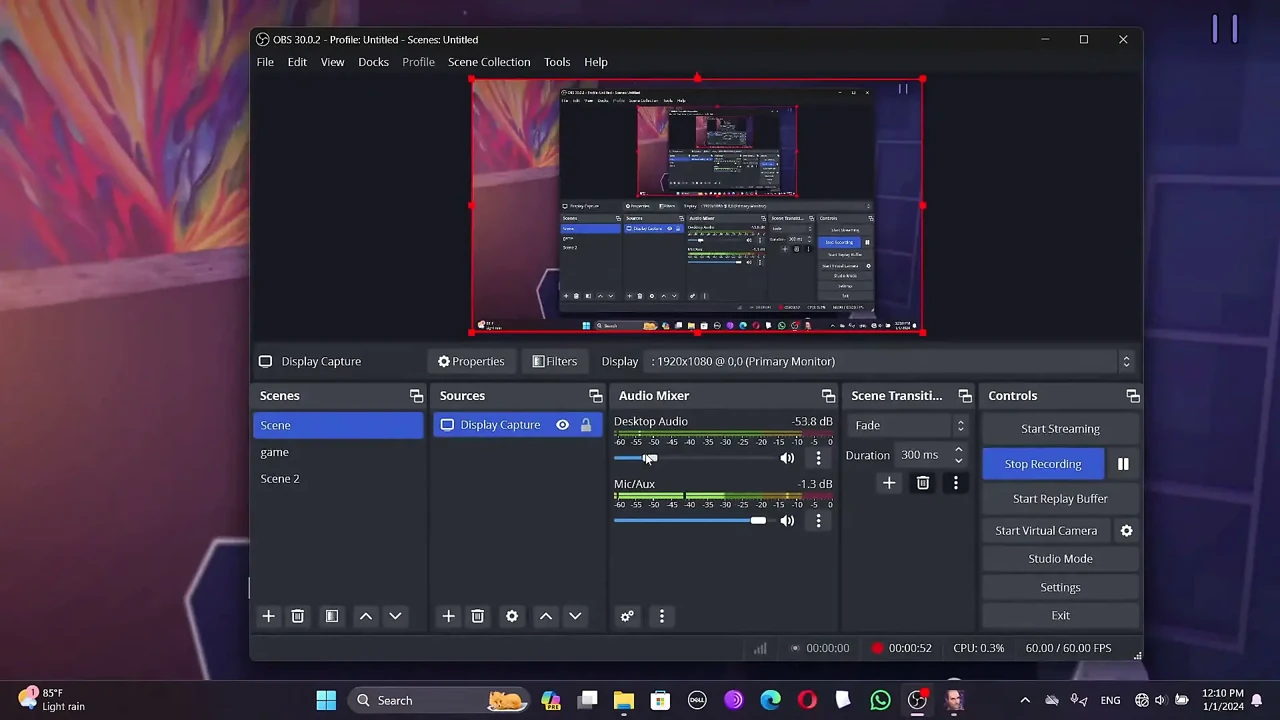
Task: Mute Desktop Audio speaker icon
Action: point(787,458)
